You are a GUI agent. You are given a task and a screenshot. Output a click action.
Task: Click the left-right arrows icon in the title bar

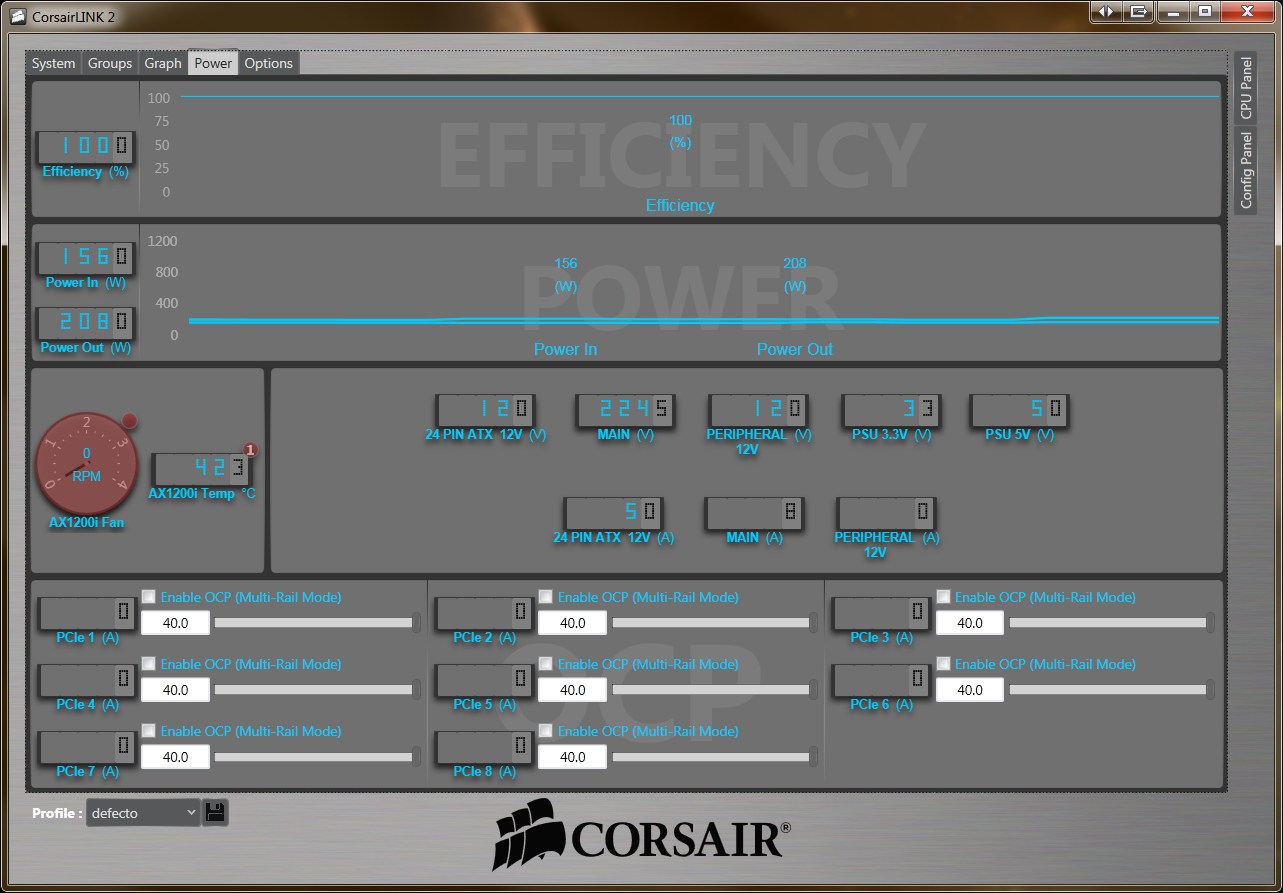1105,11
